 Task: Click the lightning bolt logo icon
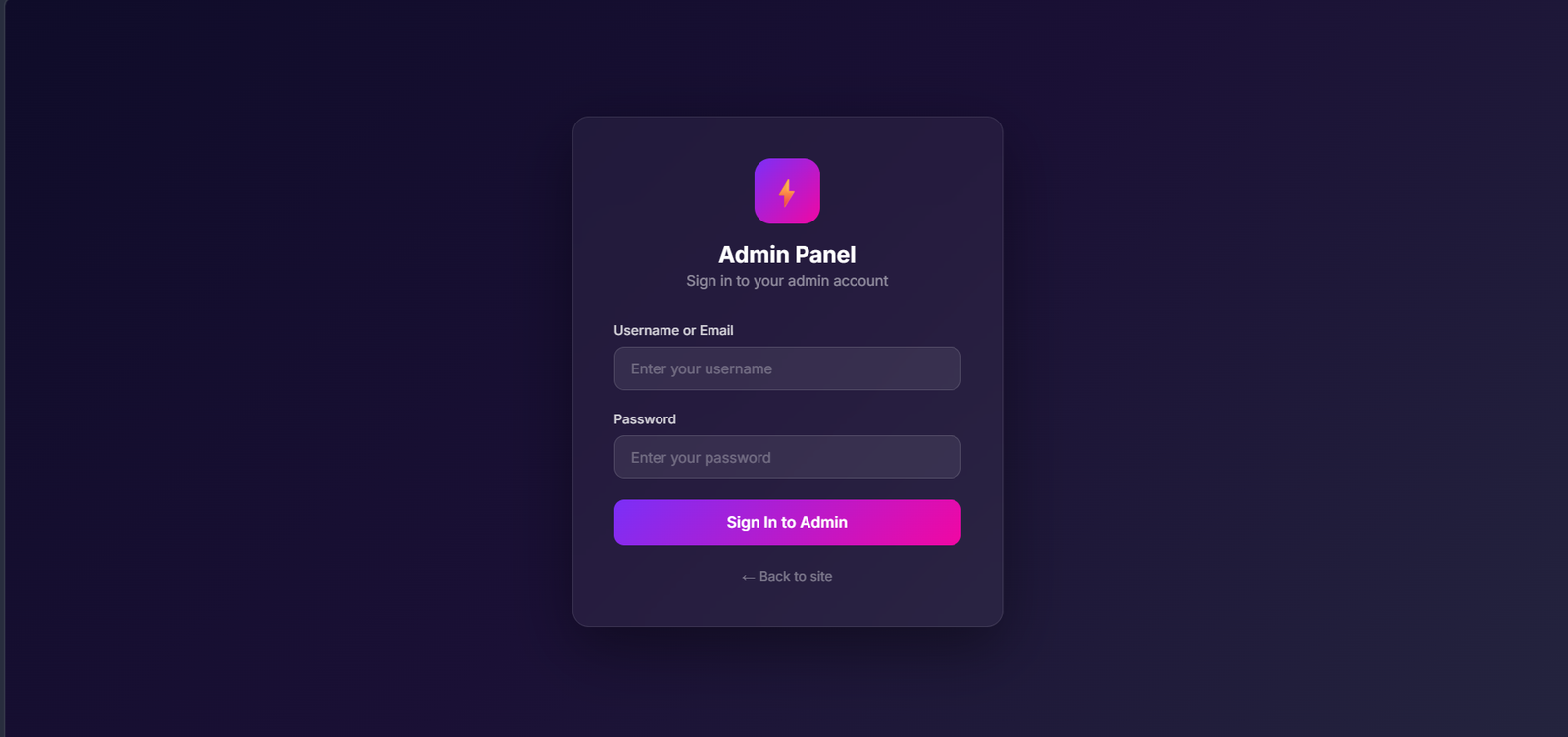pos(787,191)
